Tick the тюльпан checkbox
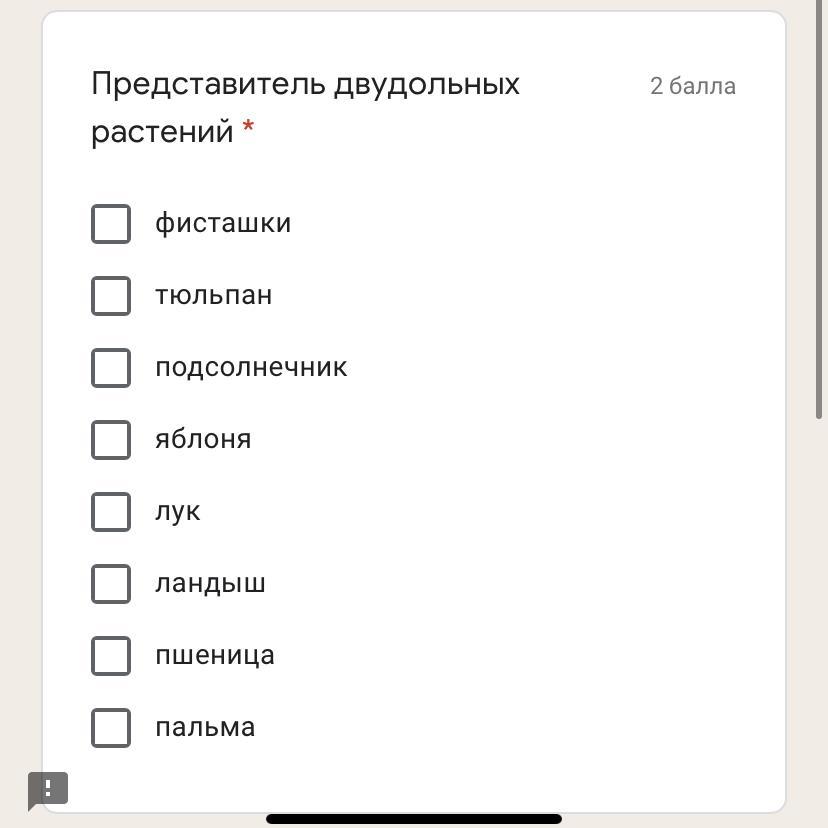The height and width of the screenshot is (828, 828). [111, 296]
